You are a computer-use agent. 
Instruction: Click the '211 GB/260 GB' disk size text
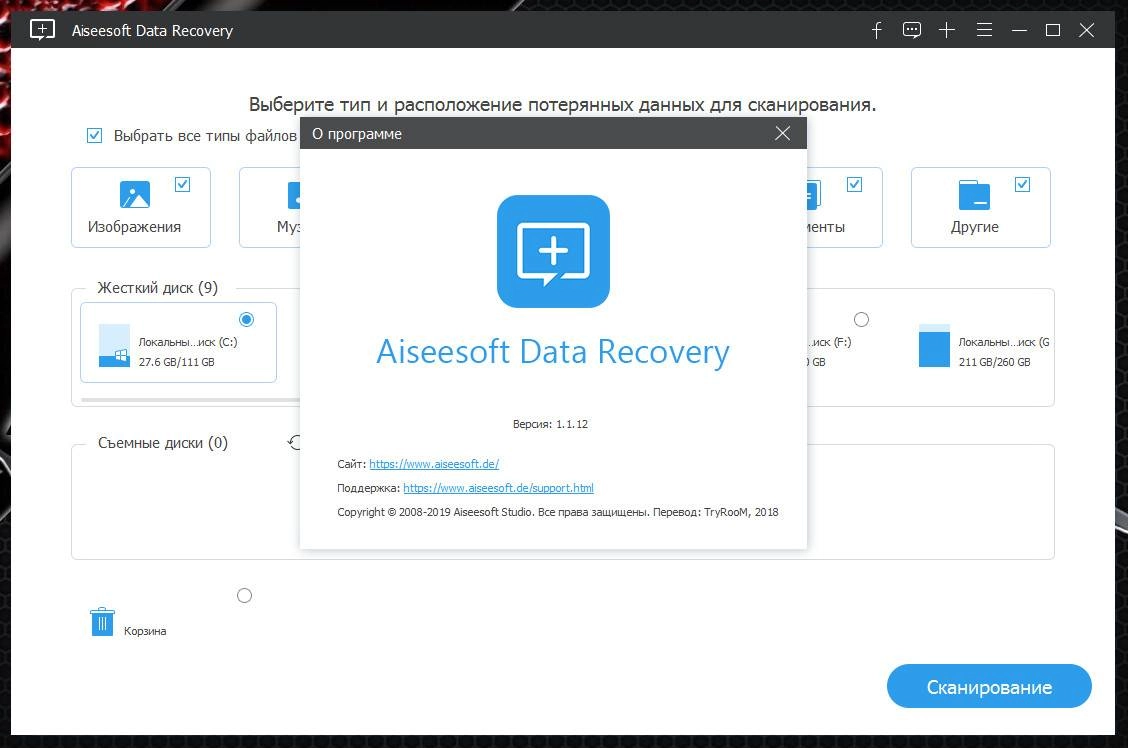click(994, 362)
